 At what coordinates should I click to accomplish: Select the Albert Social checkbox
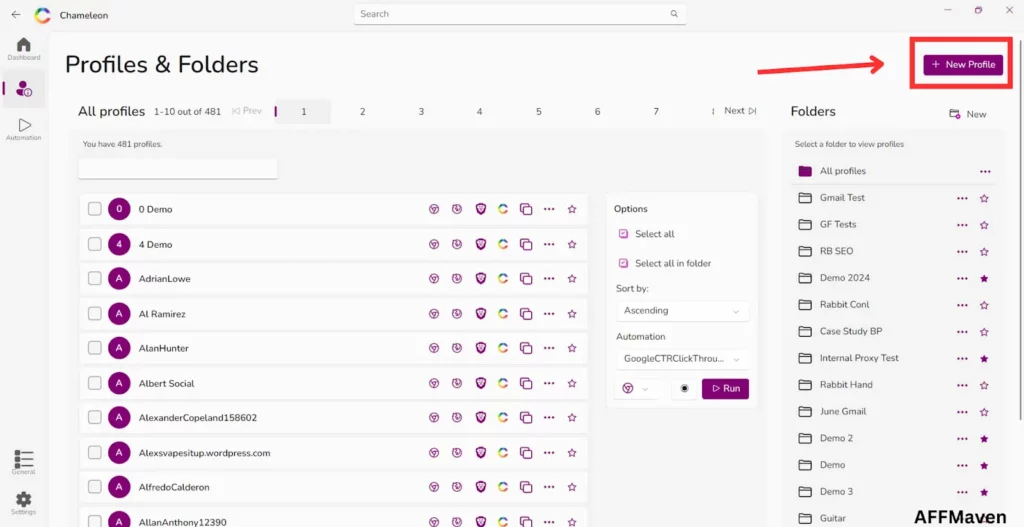point(95,383)
